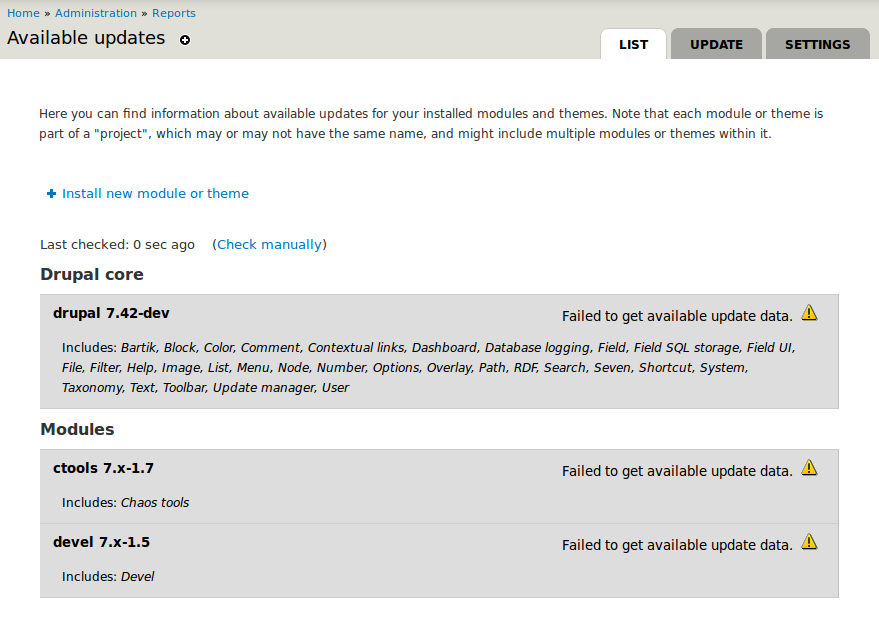Screen dimensions: 879x620
Task: Click the warning icon in the ctools 7.x-1.7 row
Action: coord(809,468)
